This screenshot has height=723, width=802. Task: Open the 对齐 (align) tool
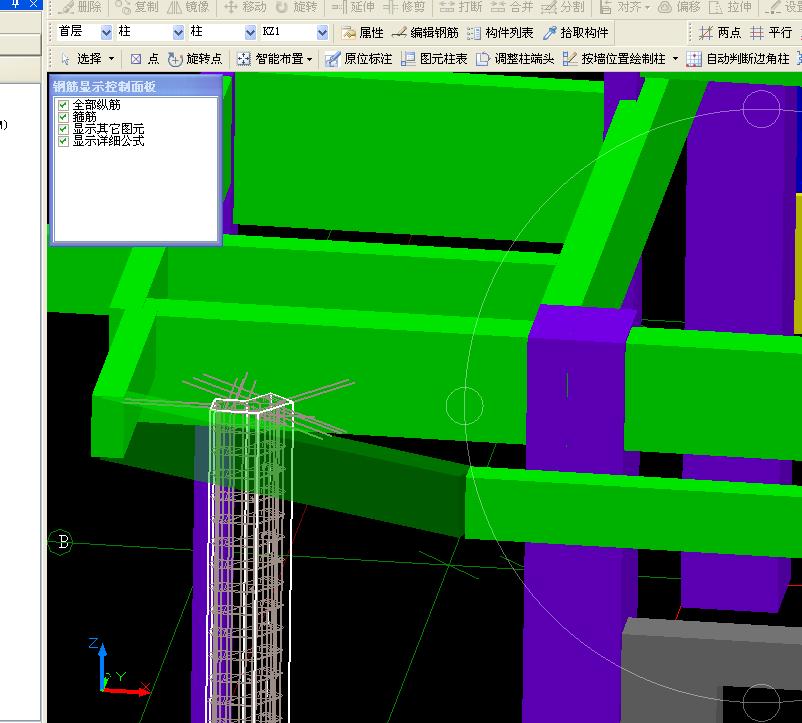[x=620, y=7]
